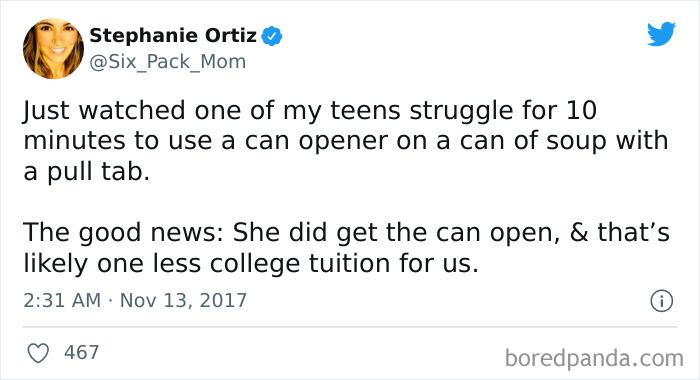Open the tweet info circle icon
700x380 pixels.
661,301
